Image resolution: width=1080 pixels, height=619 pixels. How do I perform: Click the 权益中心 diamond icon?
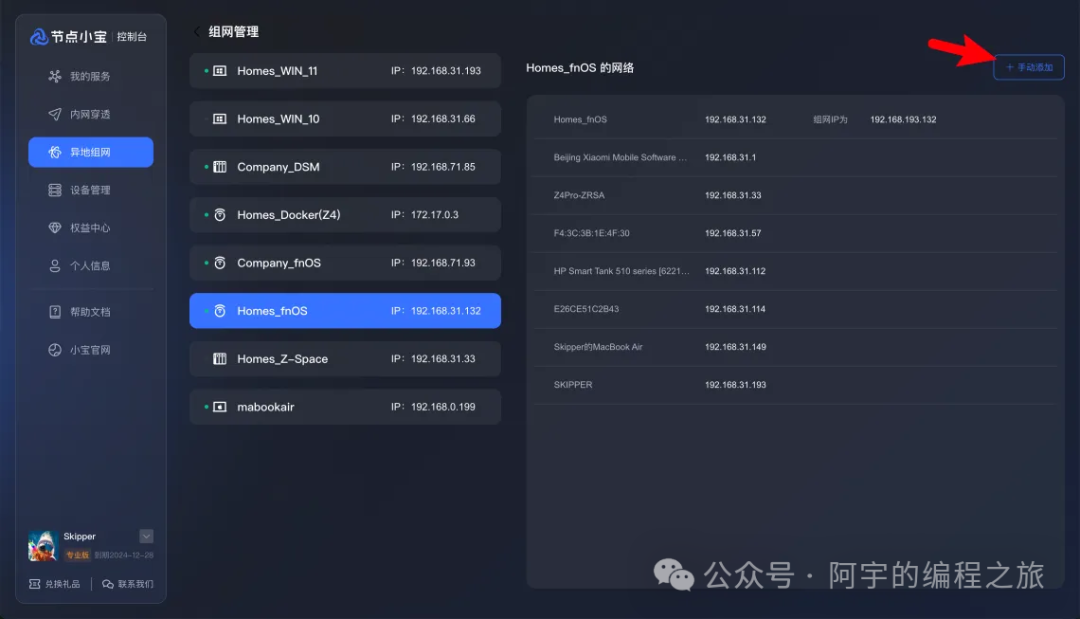55,228
